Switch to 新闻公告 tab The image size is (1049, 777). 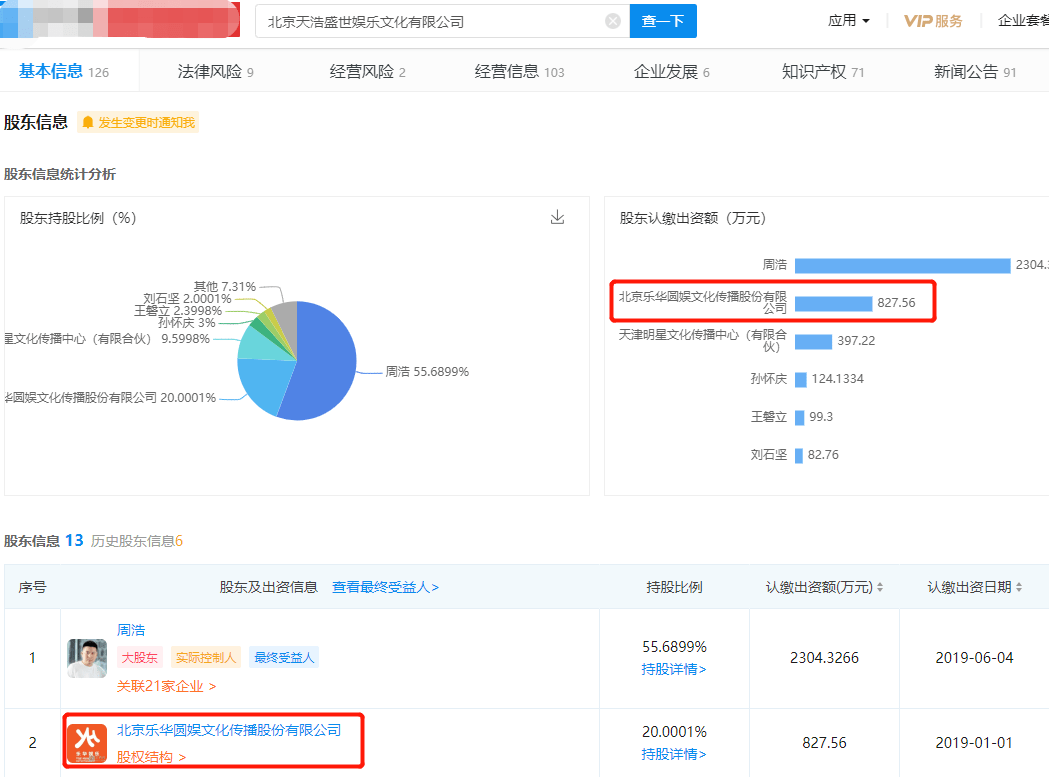975,72
